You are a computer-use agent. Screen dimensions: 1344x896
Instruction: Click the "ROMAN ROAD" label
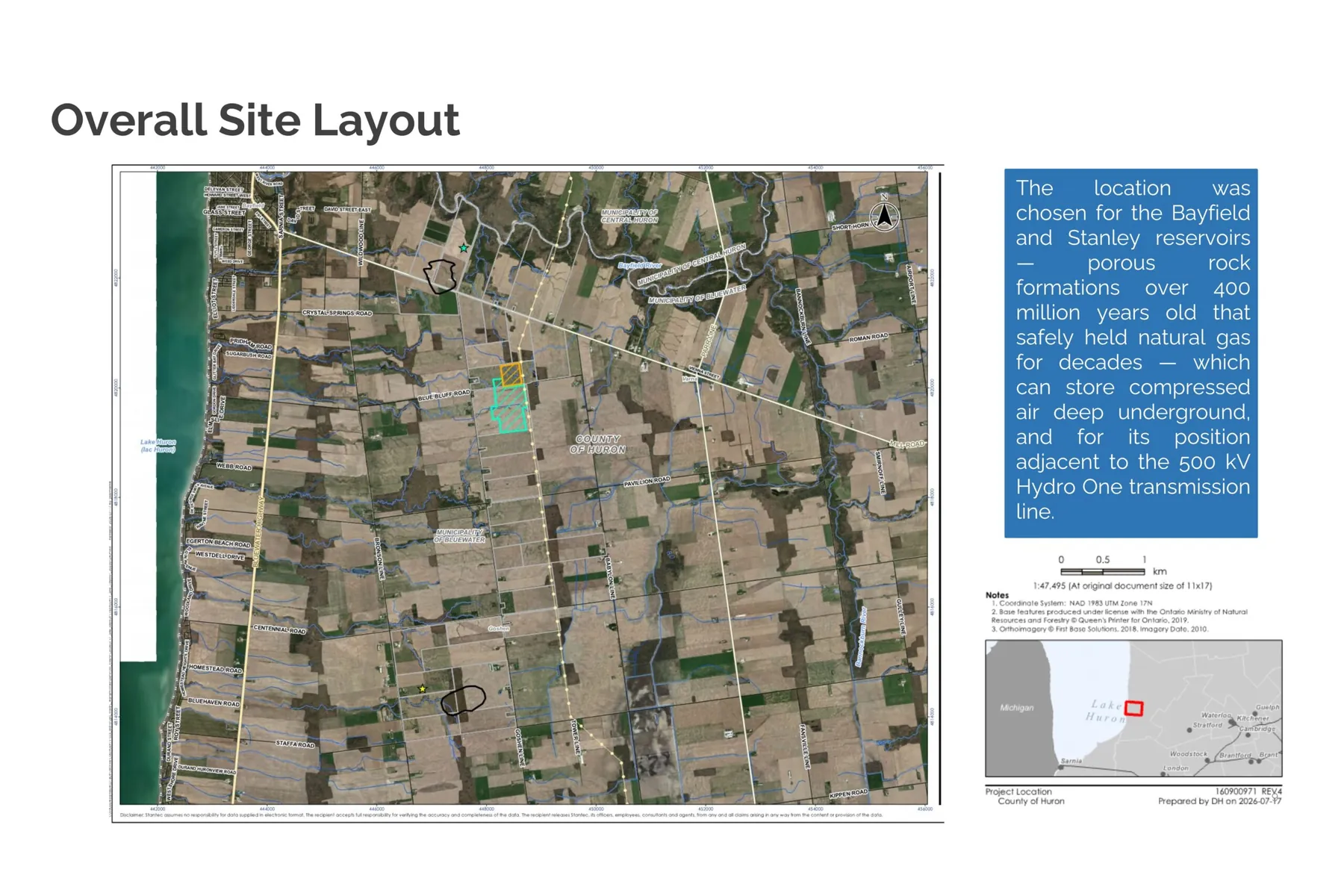868,337
